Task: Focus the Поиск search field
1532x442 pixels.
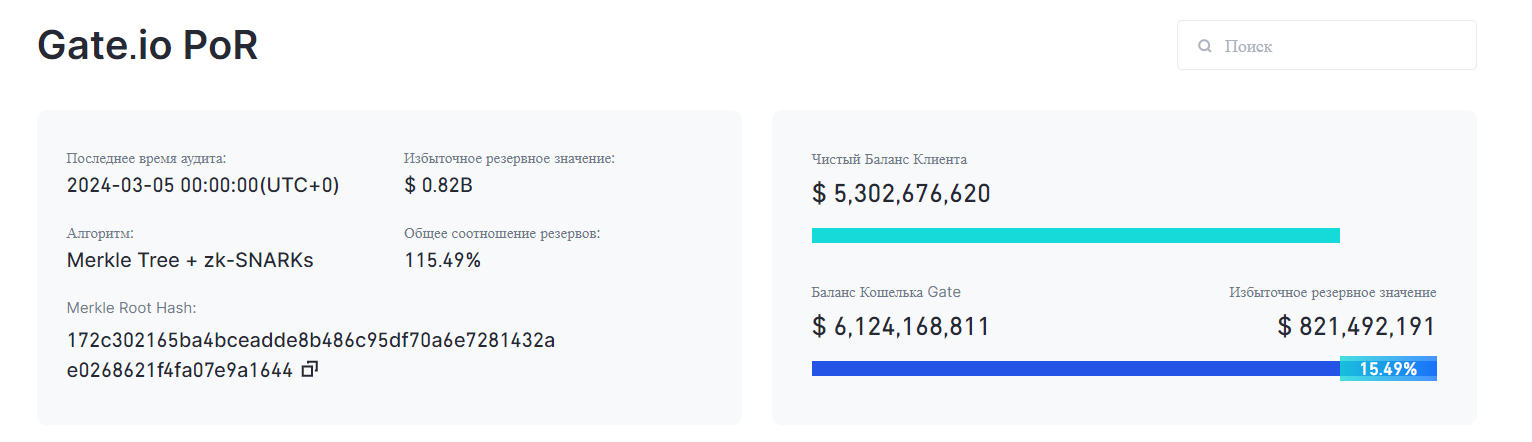Action: point(1326,46)
